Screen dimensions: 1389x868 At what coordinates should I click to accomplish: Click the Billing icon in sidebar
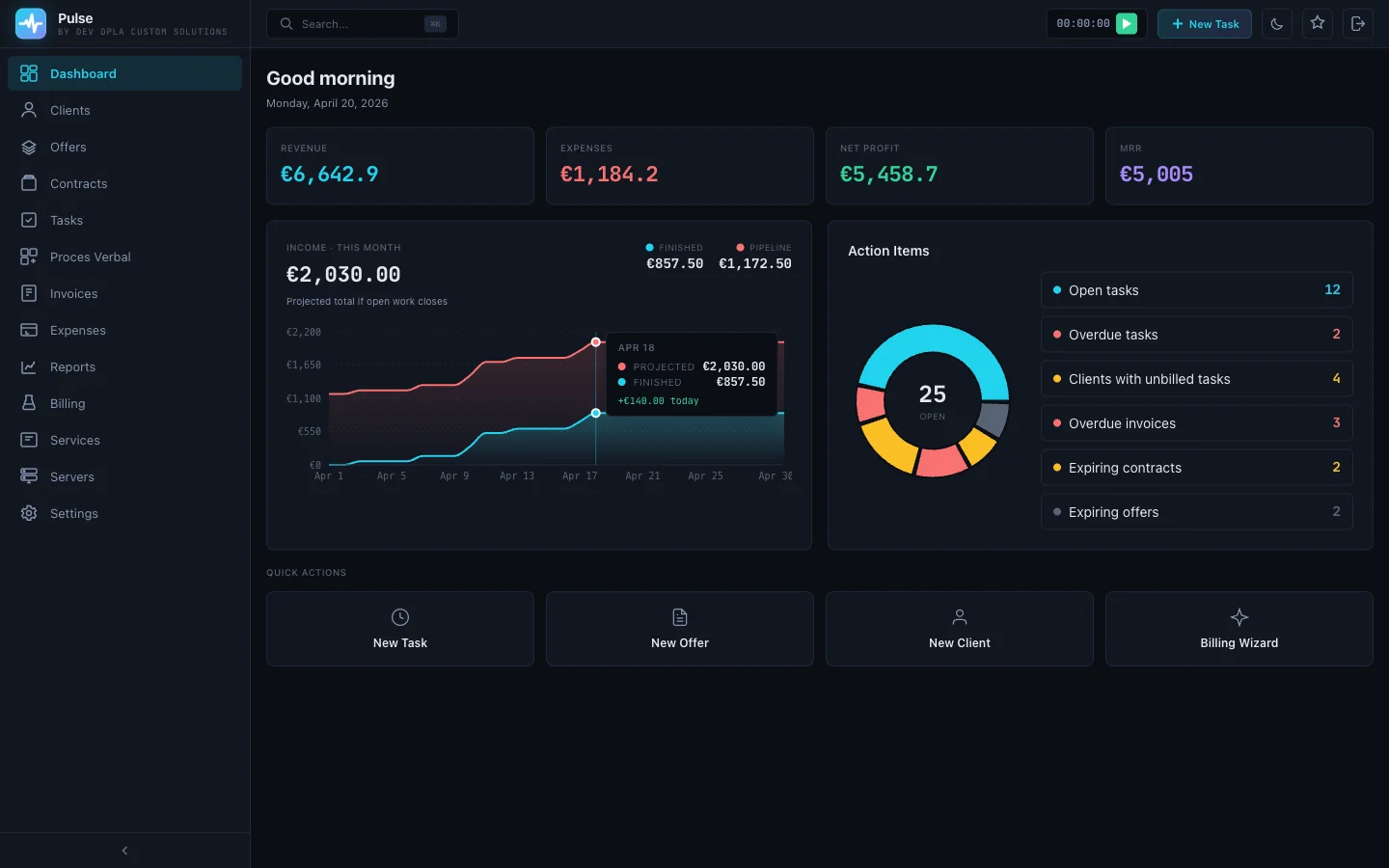(x=29, y=403)
